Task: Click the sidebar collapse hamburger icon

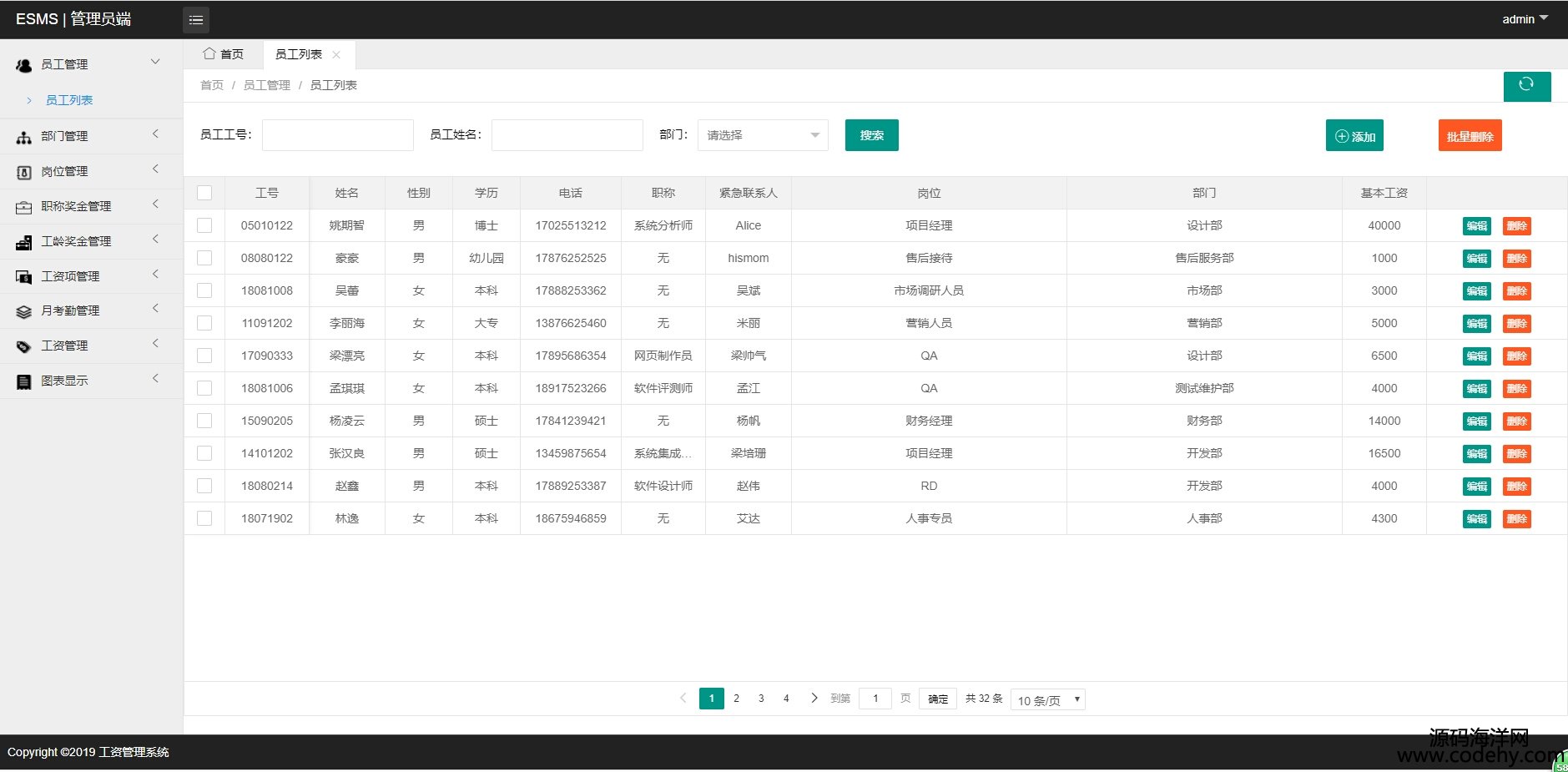Action: pyautogui.click(x=196, y=20)
